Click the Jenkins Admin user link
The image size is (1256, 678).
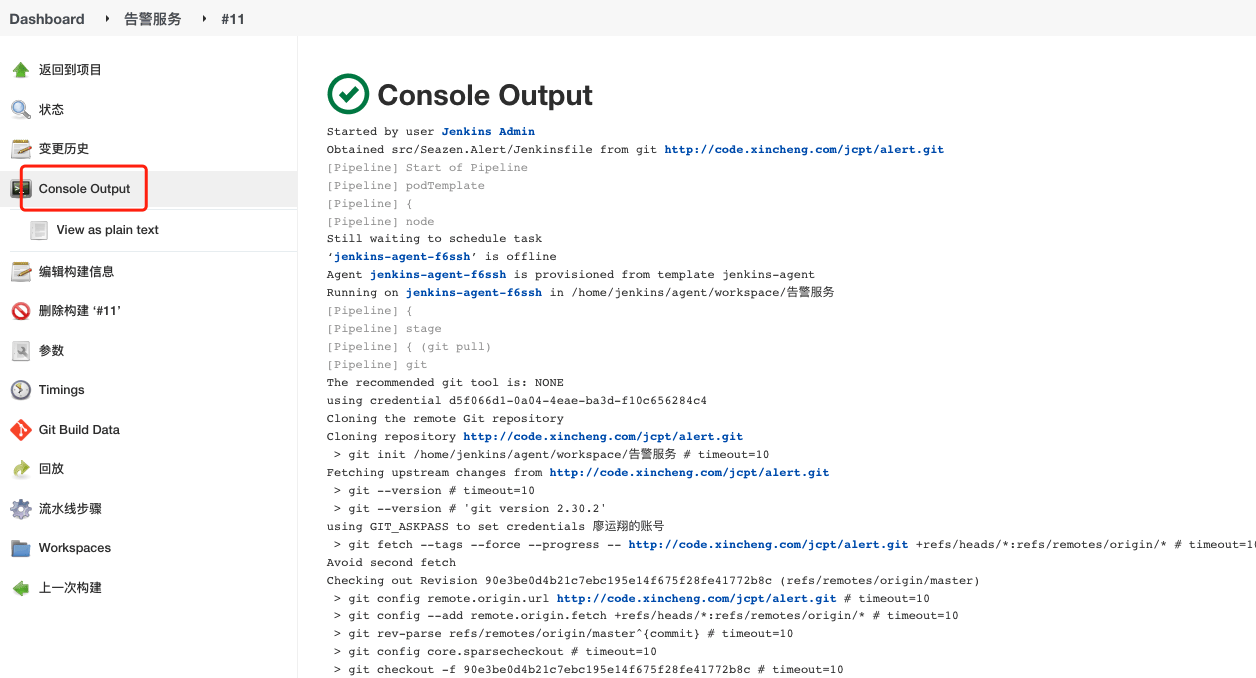[x=488, y=131]
